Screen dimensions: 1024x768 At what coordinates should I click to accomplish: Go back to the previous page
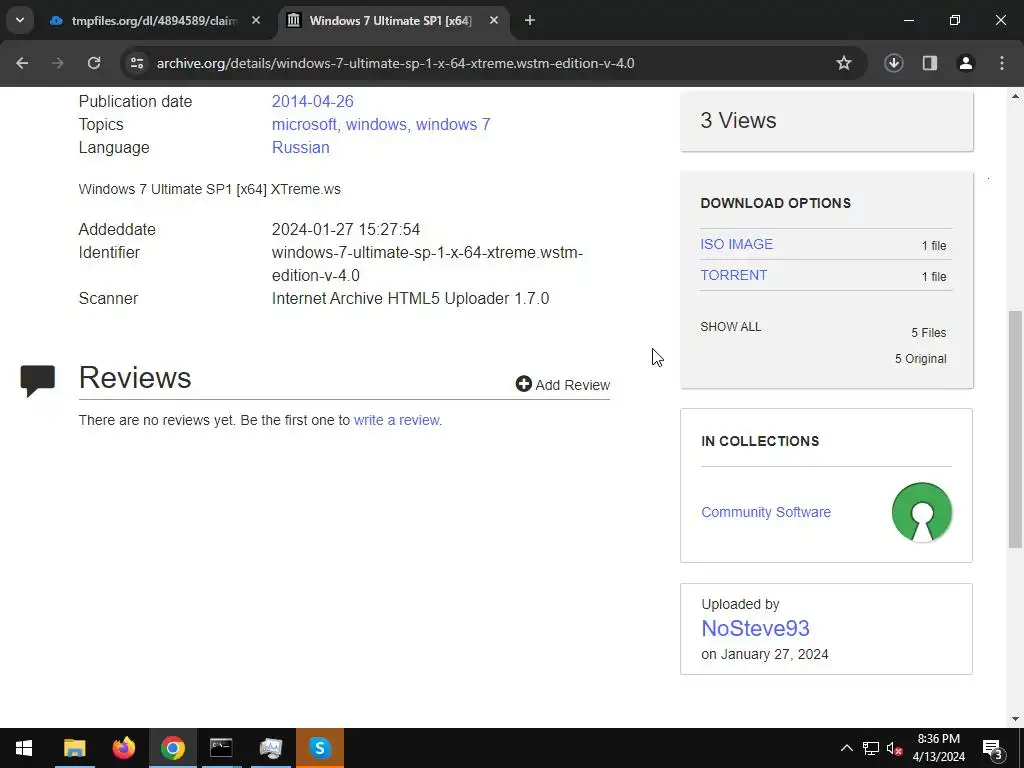[x=22, y=63]
